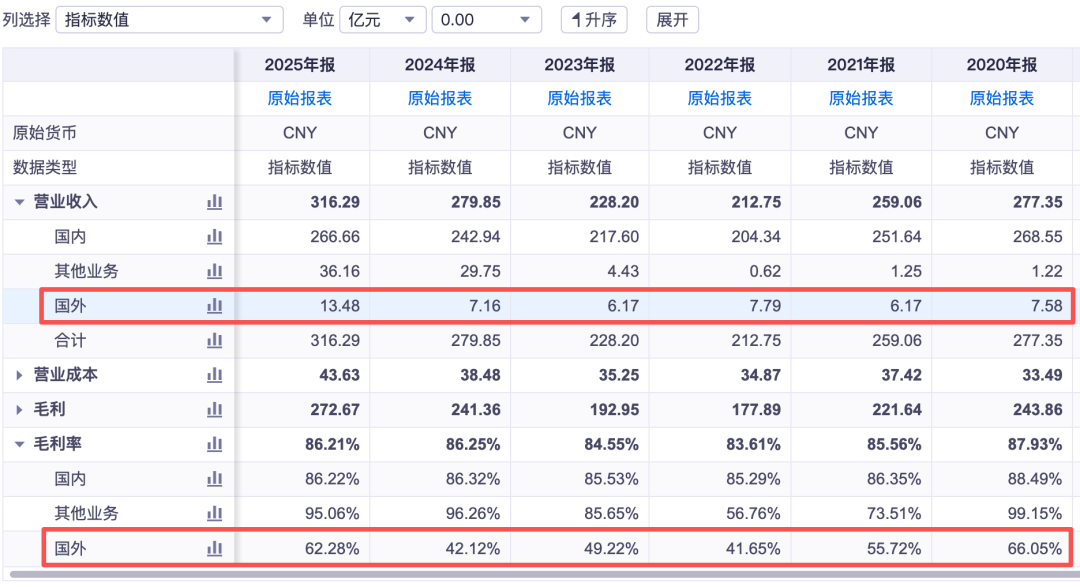Open 原始报表 link under 2022年报
The image size is (1080, 587).
pyautogui.click(x=720, y=98)
